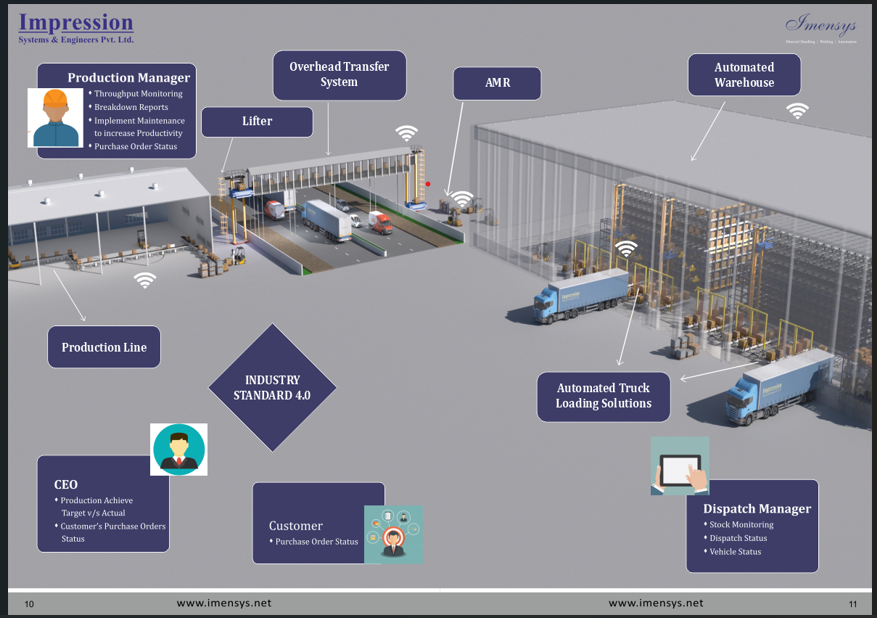
Task: Click Wi-Fi icon beside the Automated Warehouse label
Action: pyautogui.click(x=797, y=111)
